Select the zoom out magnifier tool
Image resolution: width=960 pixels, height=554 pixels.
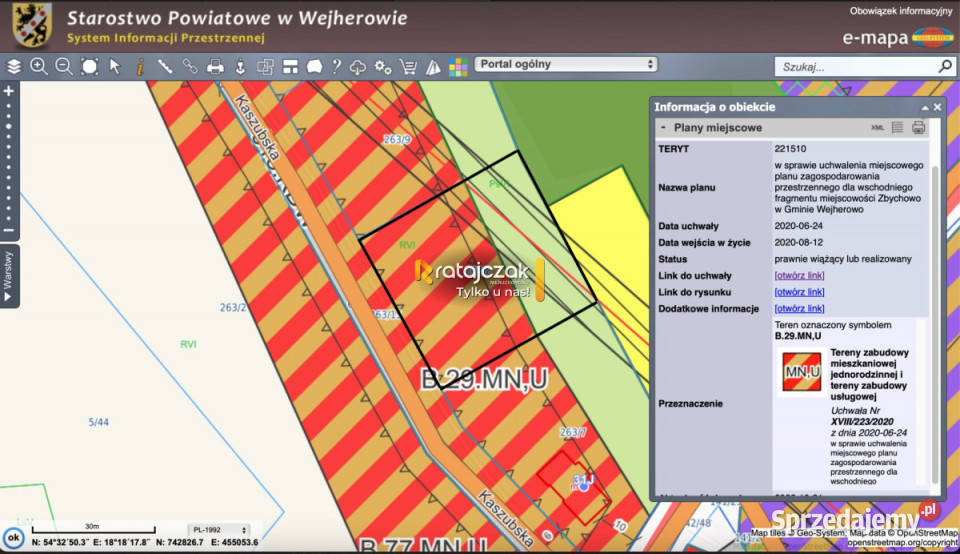click(x=64, y=66)
